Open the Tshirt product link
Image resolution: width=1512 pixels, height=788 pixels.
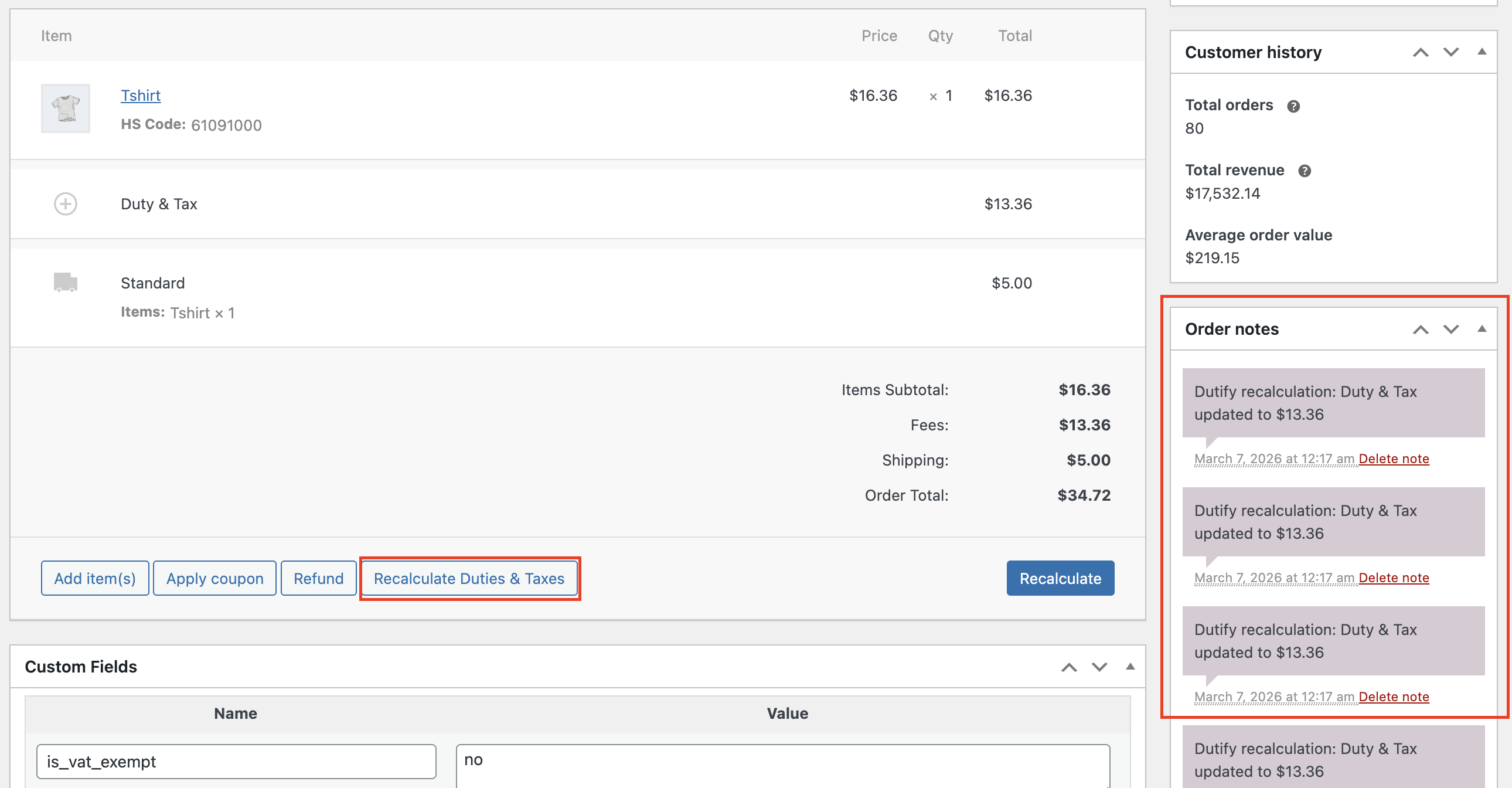click(x=140, y=95)
